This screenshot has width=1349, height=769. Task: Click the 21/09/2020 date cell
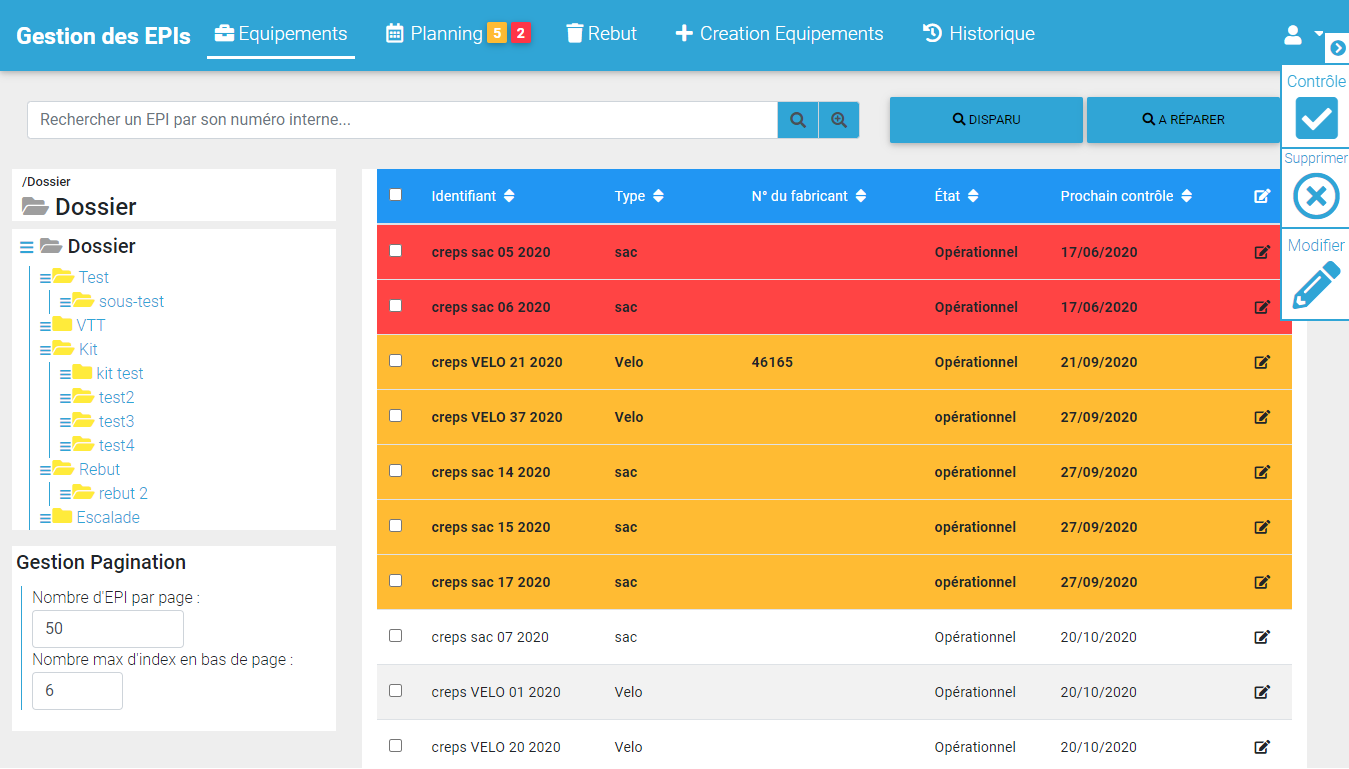pyautogui.click(x=1099, y=362)
